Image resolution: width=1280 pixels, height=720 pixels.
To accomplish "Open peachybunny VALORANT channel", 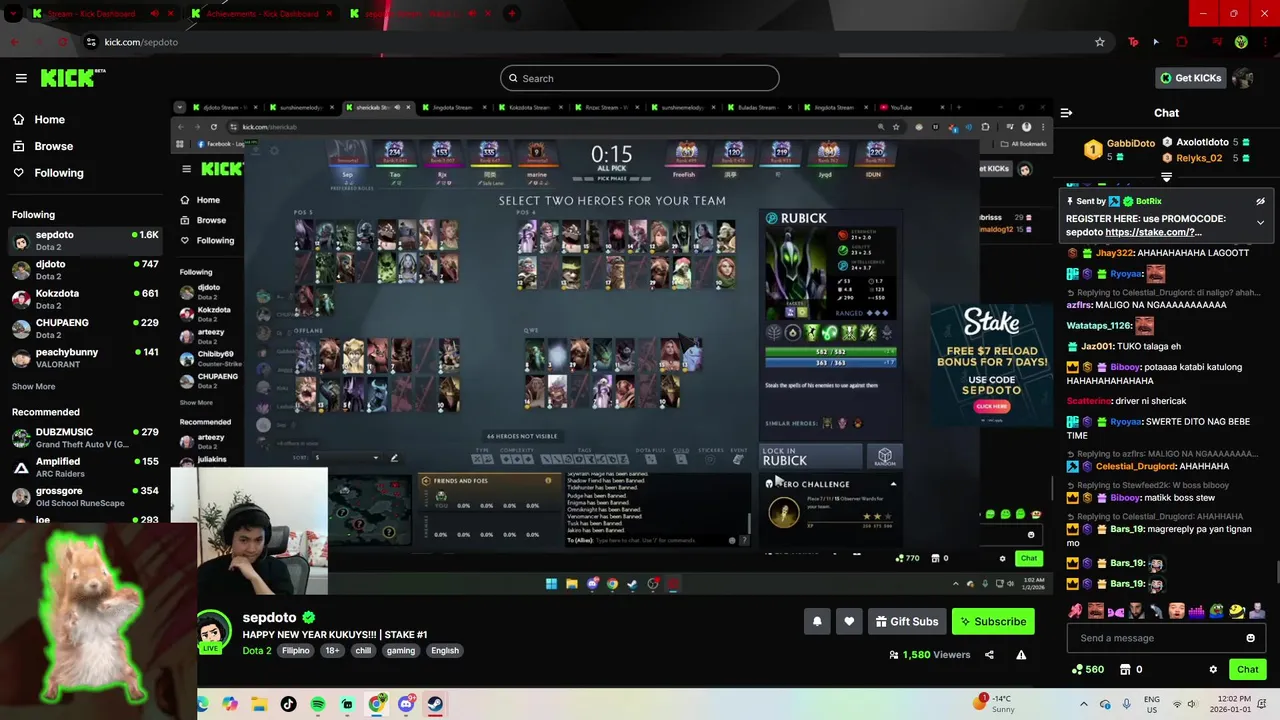I will [x=85, y=358].
